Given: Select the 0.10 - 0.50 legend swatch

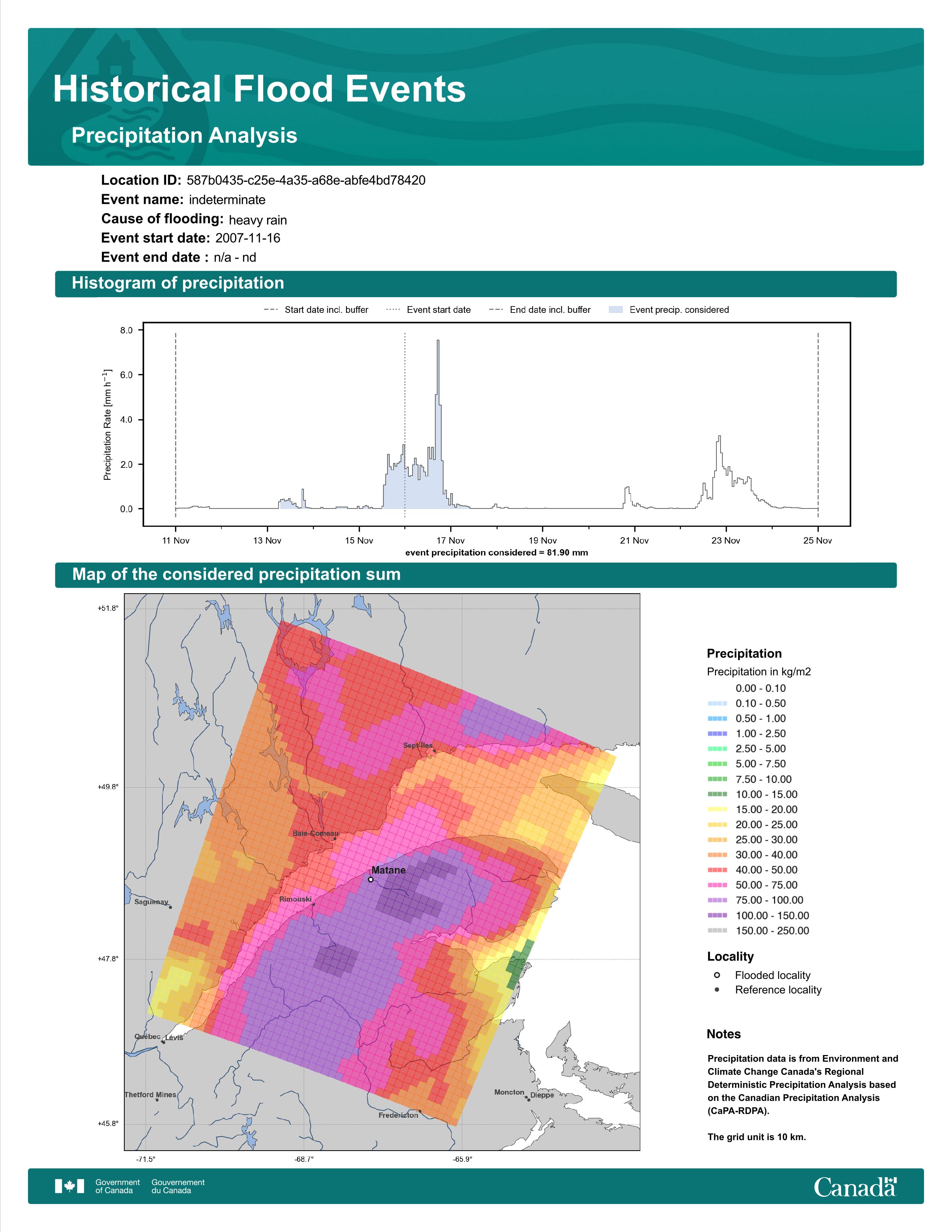Looking at the screenshot, I should (717, 703).
